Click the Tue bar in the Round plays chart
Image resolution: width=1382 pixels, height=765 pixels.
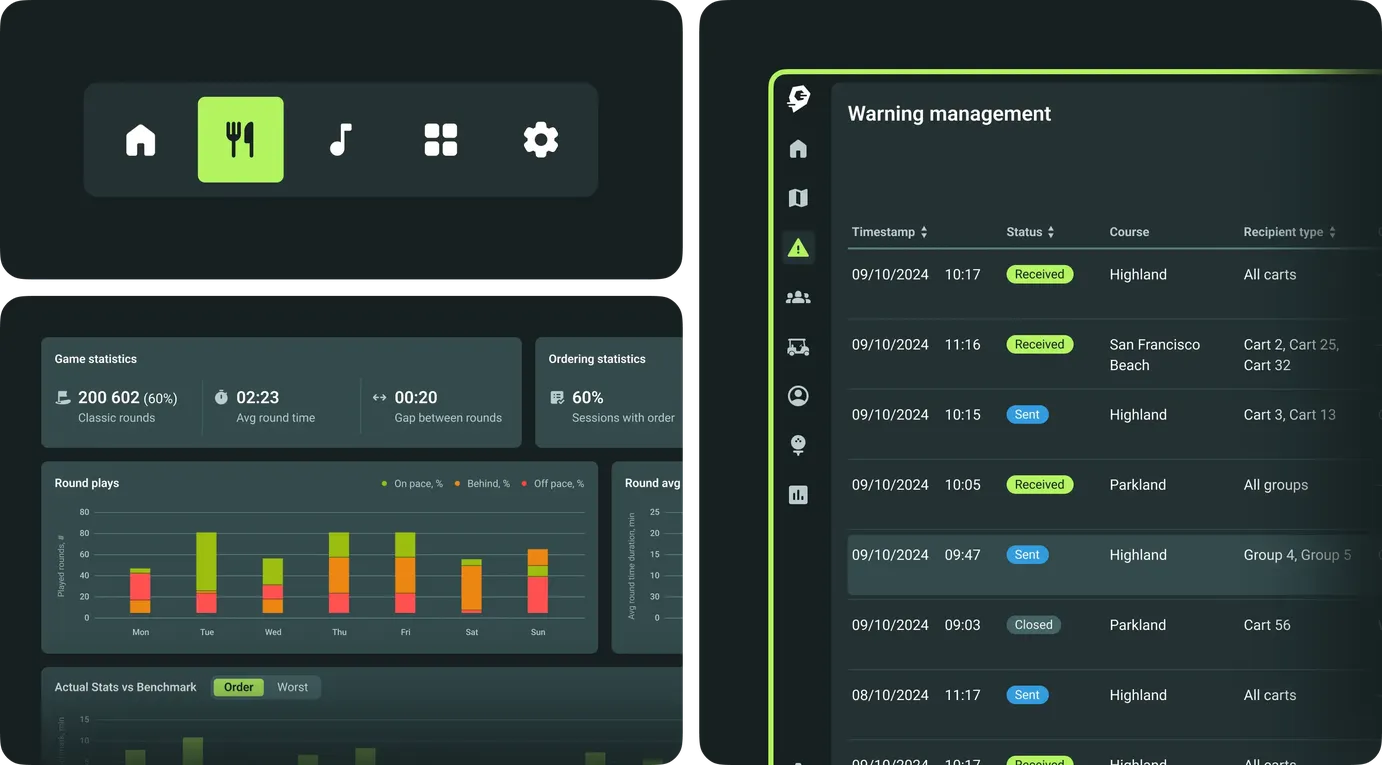point(206,573)
